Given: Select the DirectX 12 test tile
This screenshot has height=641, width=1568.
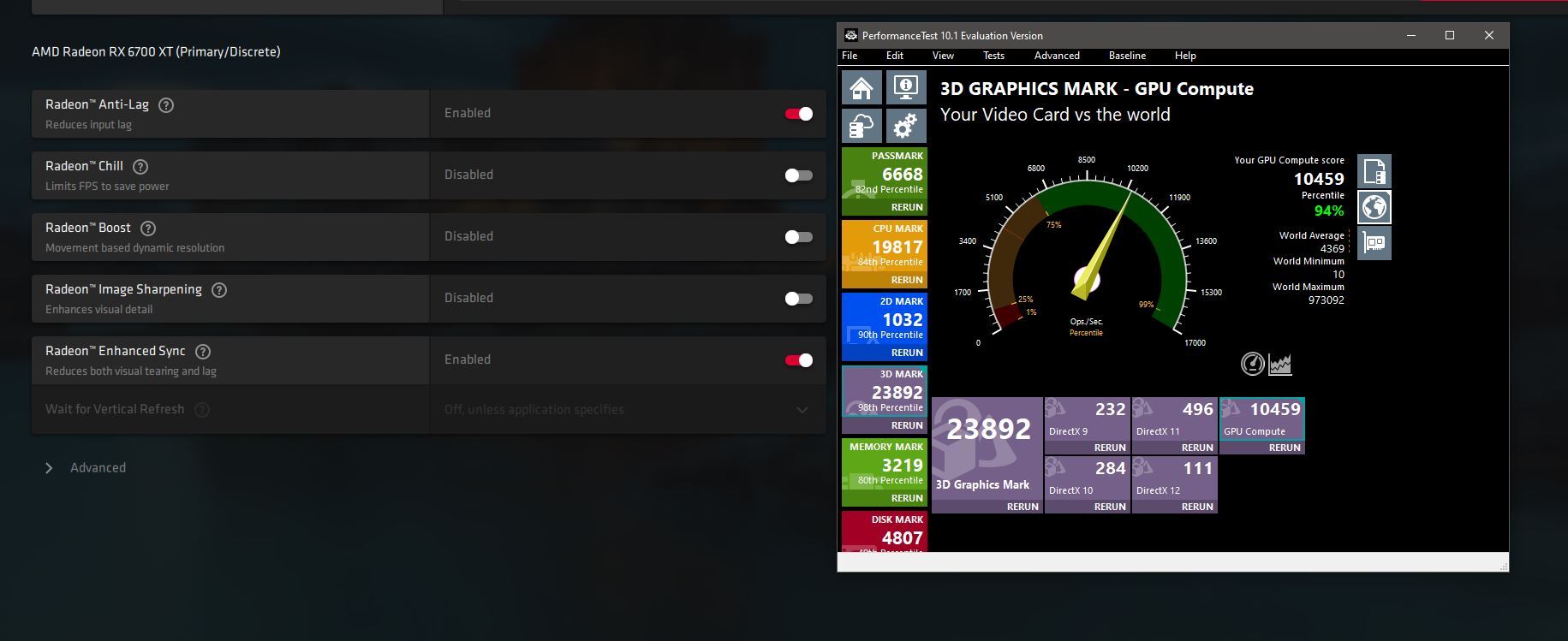Looking at the screenshot, I should (x=1175, y=484).
